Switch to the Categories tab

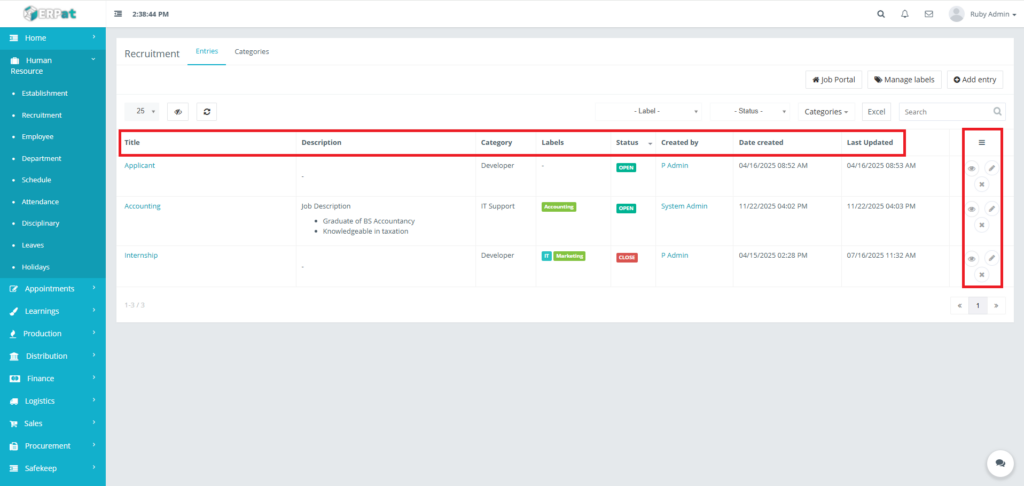[x=251, y=52]
